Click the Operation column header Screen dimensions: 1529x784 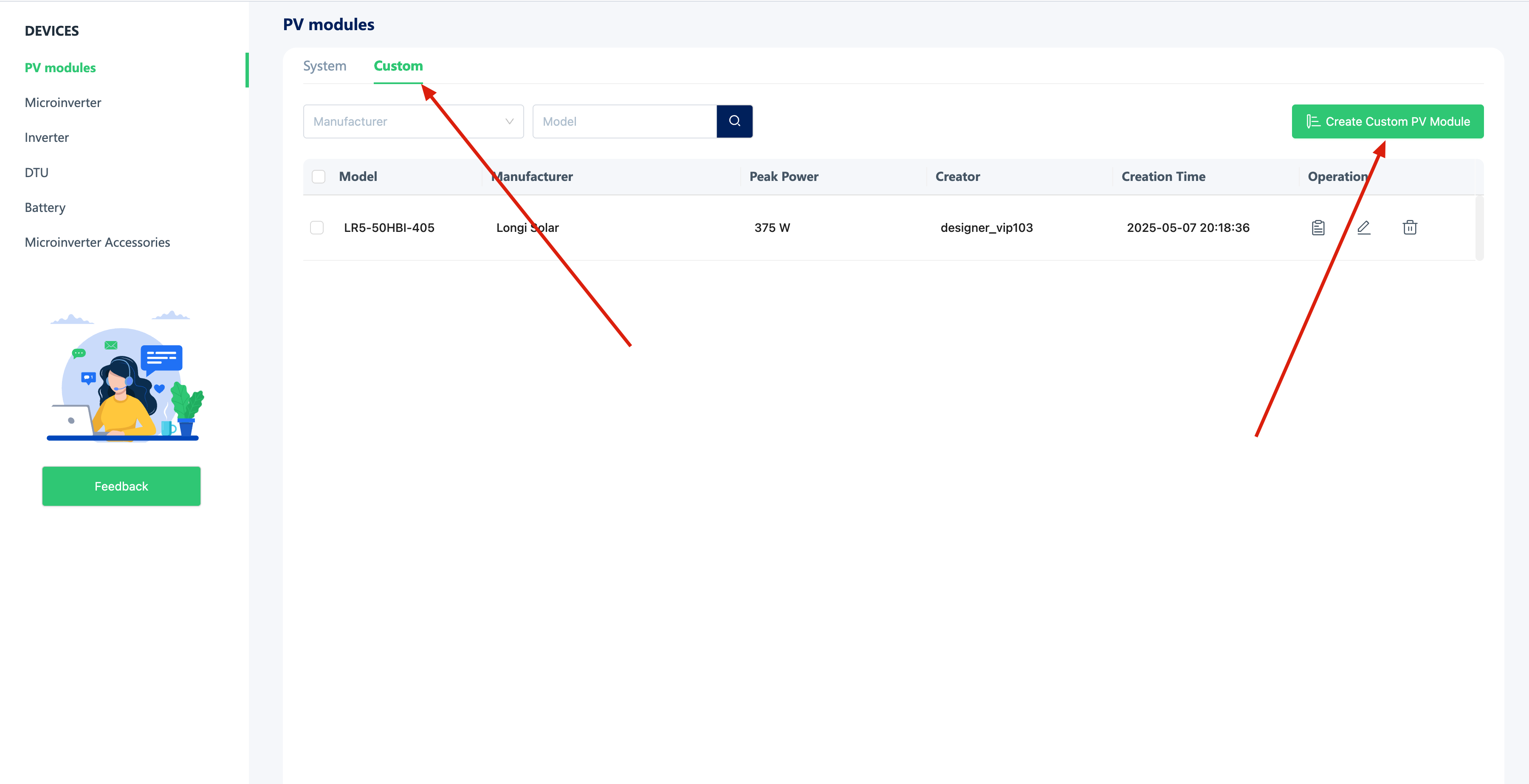pyautogui.click(x=1337, y=176)
